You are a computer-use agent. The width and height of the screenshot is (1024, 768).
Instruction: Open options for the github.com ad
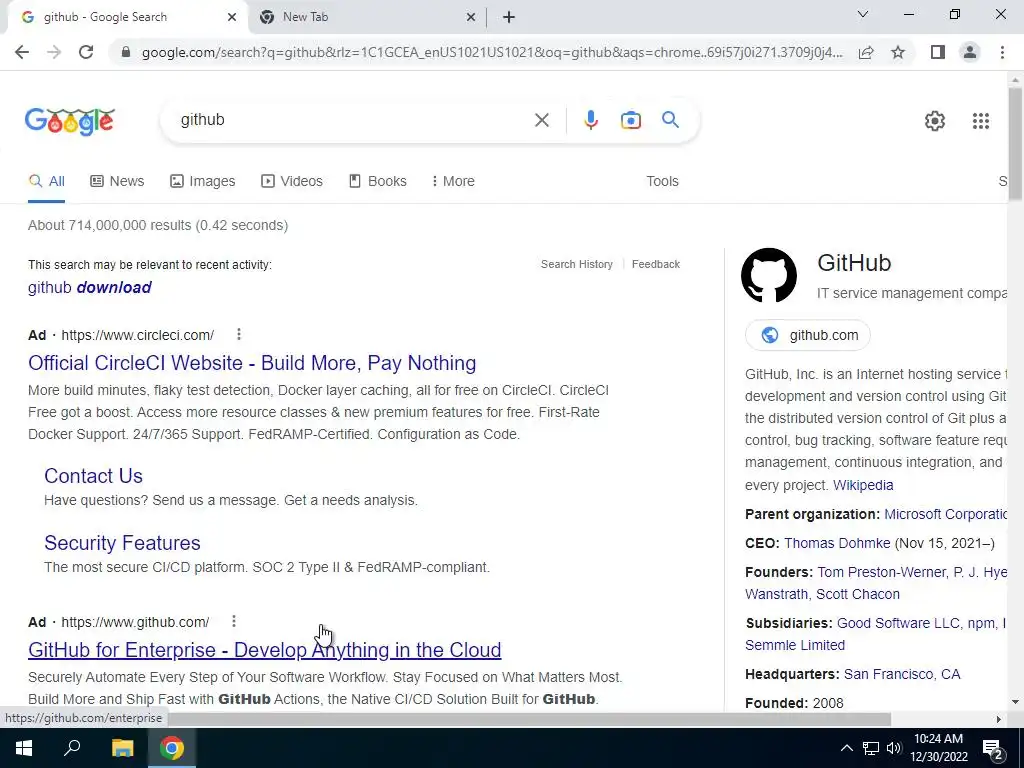(234, 622)
